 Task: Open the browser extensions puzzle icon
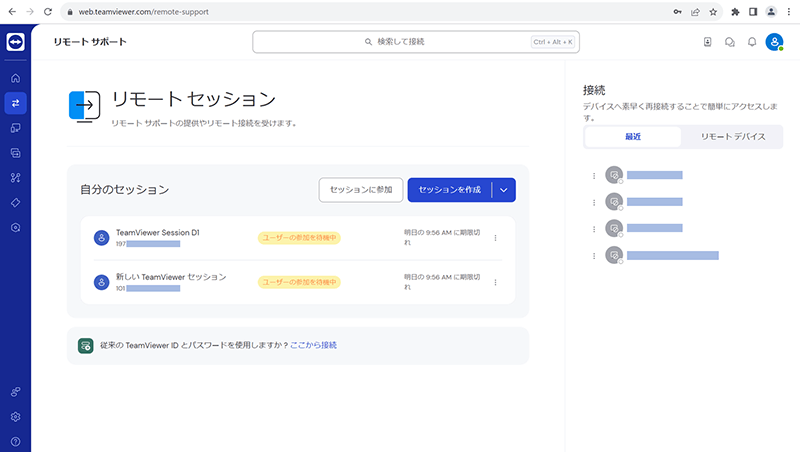735,12
